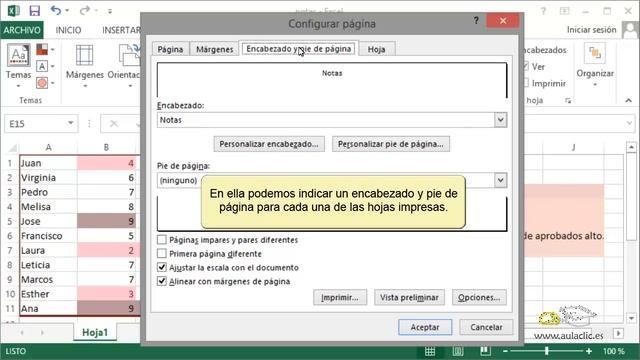Select cell A1 containing Juan
640x360 pixels.
click(48, 163)
